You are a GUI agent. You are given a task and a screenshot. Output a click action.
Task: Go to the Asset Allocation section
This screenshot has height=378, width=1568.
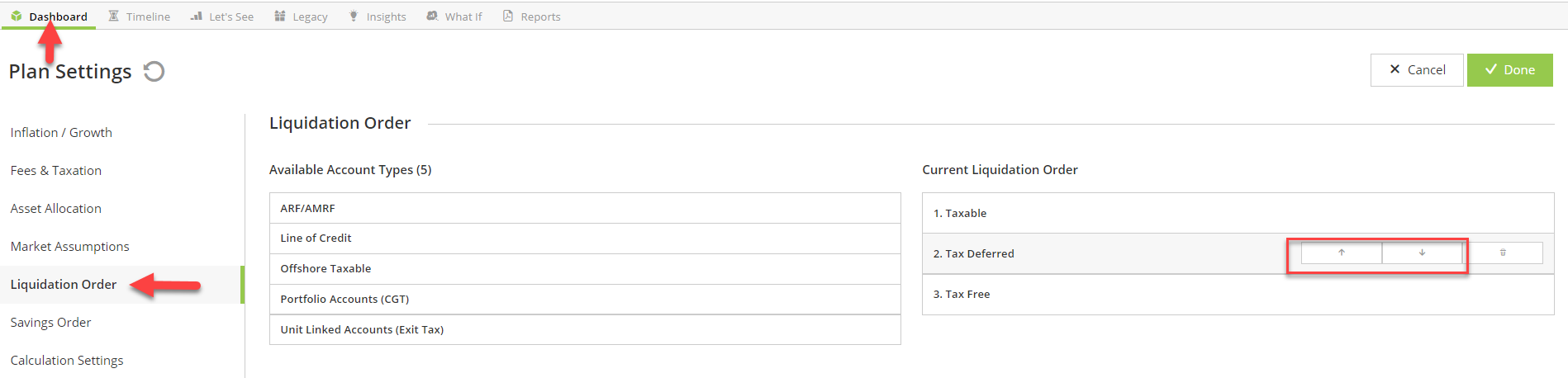tap(56, 209)
